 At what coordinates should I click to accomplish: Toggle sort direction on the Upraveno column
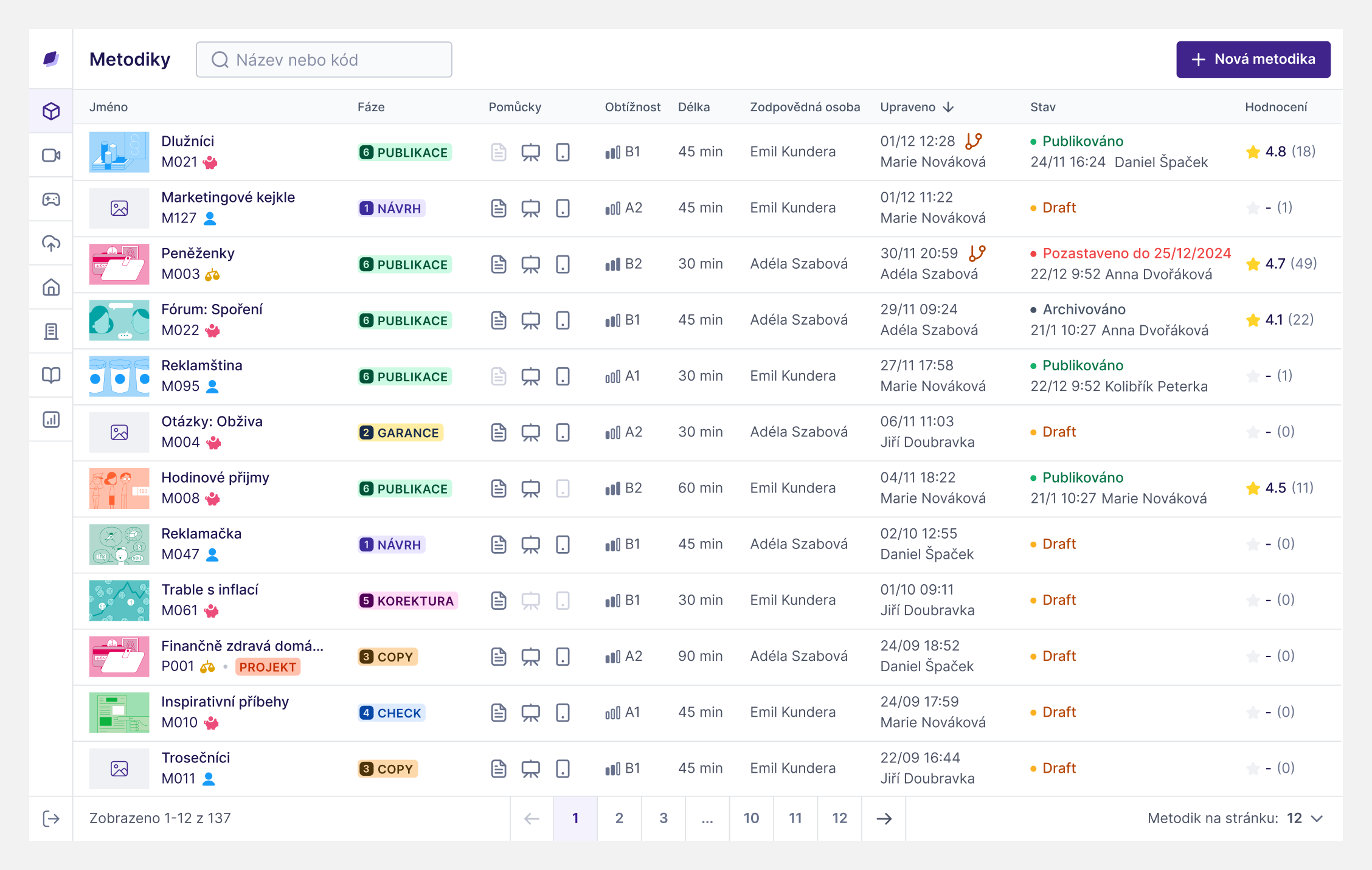pos(948,106)
